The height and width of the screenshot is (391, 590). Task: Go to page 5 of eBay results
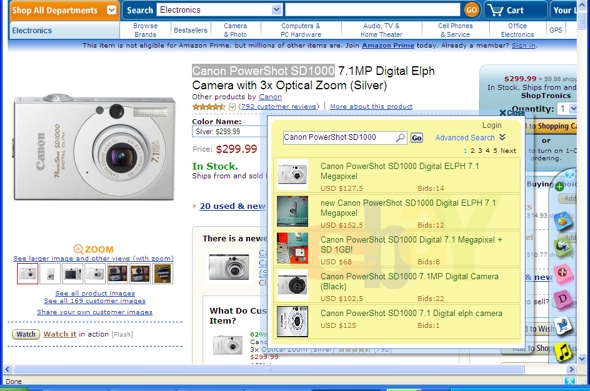coord(495,151)
